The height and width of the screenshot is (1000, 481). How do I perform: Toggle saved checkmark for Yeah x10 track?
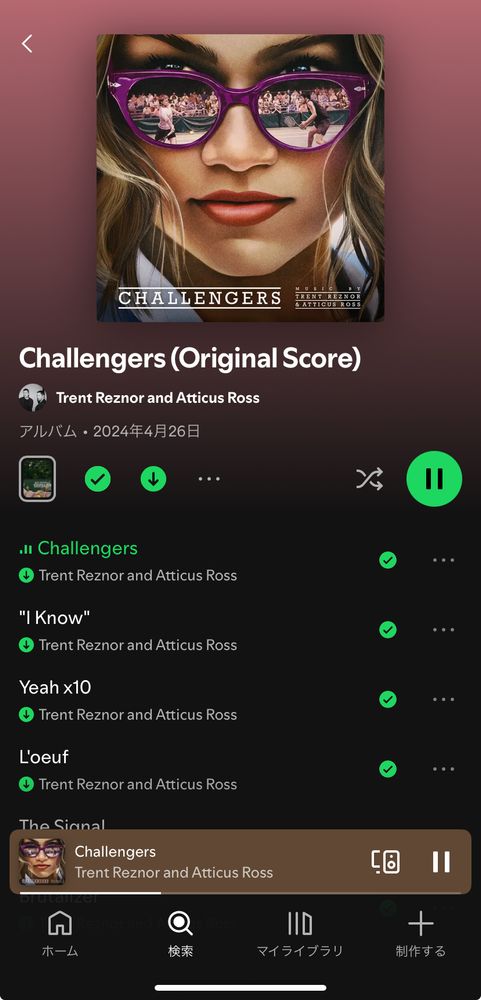point(388,699)
